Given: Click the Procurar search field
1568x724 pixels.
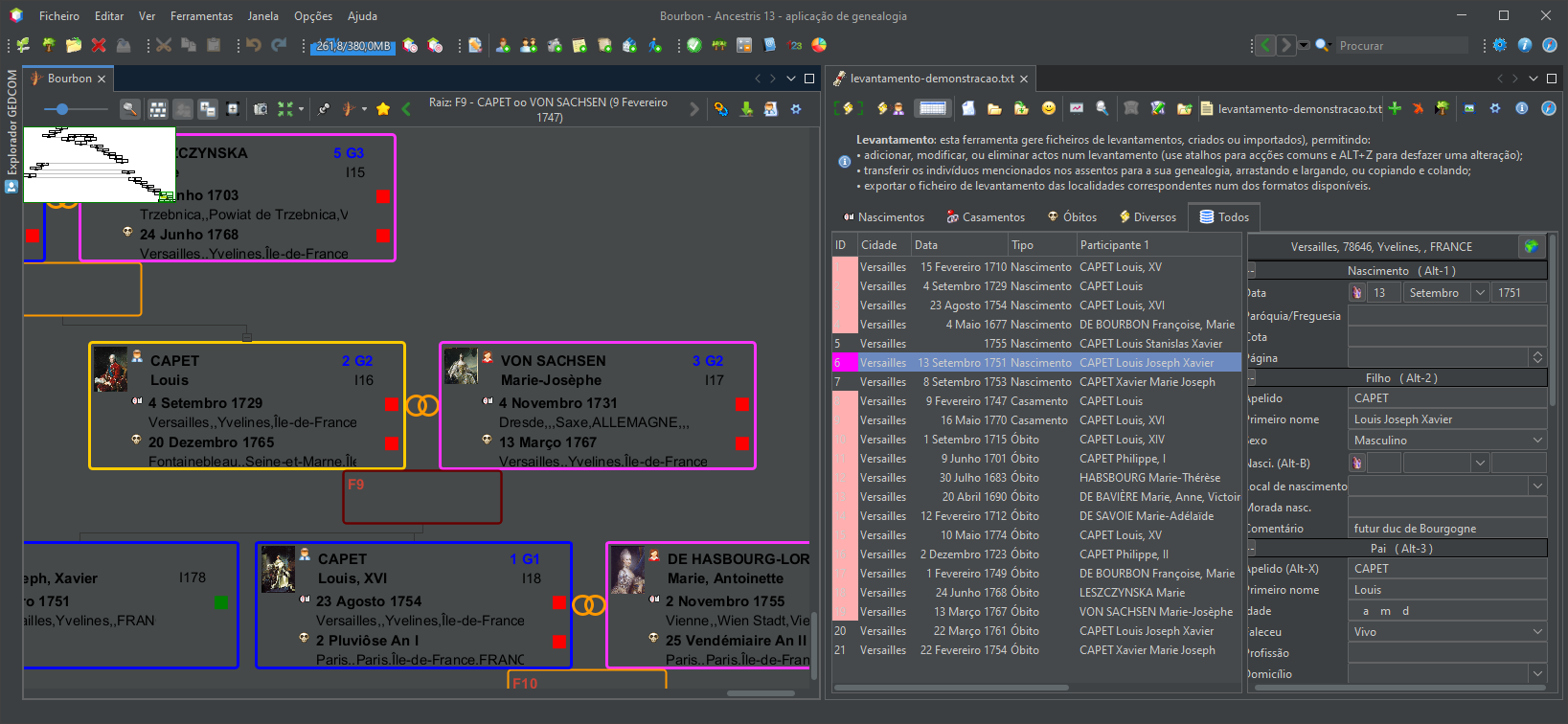Looking at the screenshot, I should tap(1401, 45).
